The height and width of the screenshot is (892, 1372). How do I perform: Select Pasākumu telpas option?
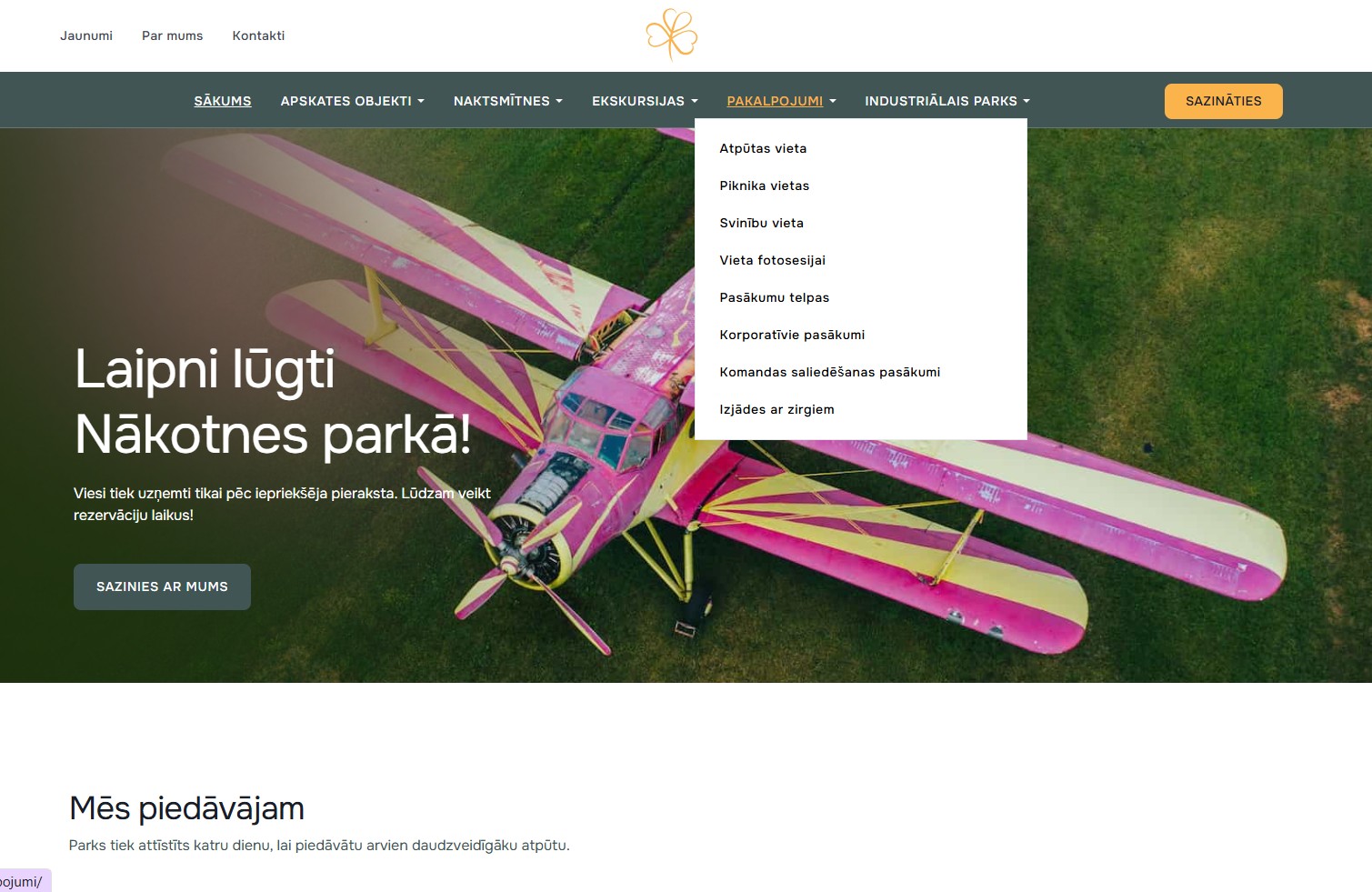click(x=774, y=297)
